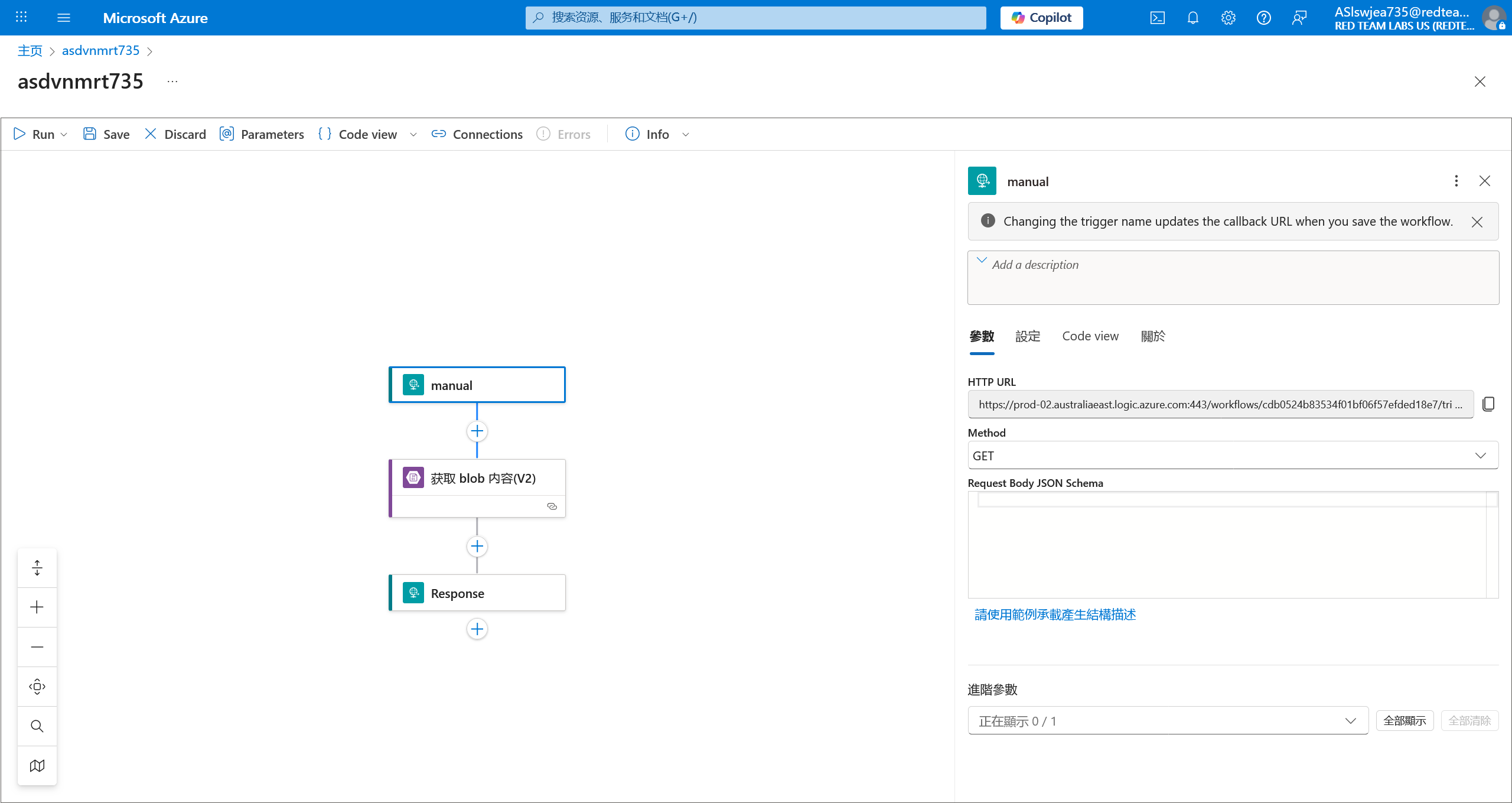1512x803 pixels.
Task: Click the minimap icon in canvas controls
Action: click(37, 766)
